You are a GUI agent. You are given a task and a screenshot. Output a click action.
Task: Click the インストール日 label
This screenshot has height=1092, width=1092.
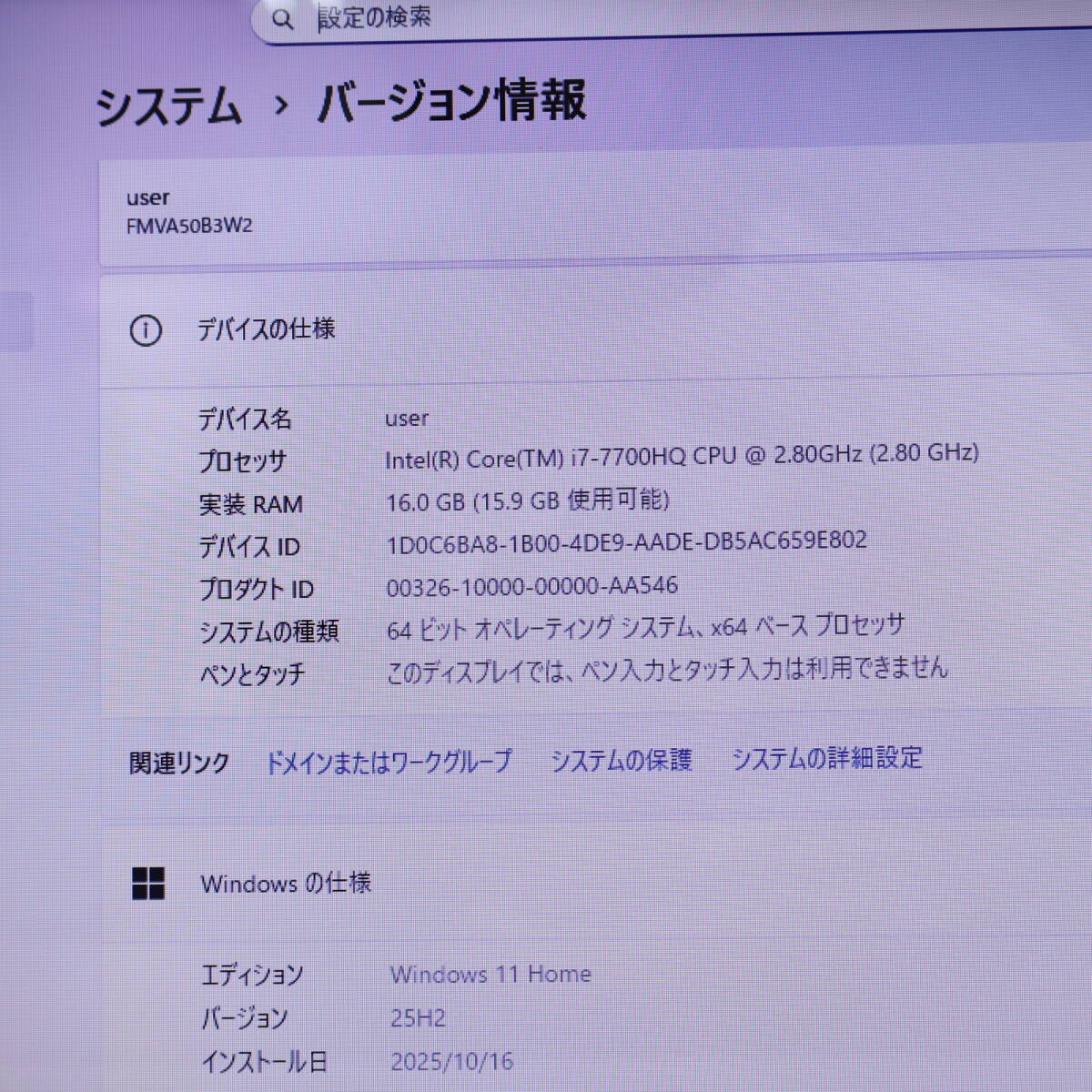(264, 1061)
